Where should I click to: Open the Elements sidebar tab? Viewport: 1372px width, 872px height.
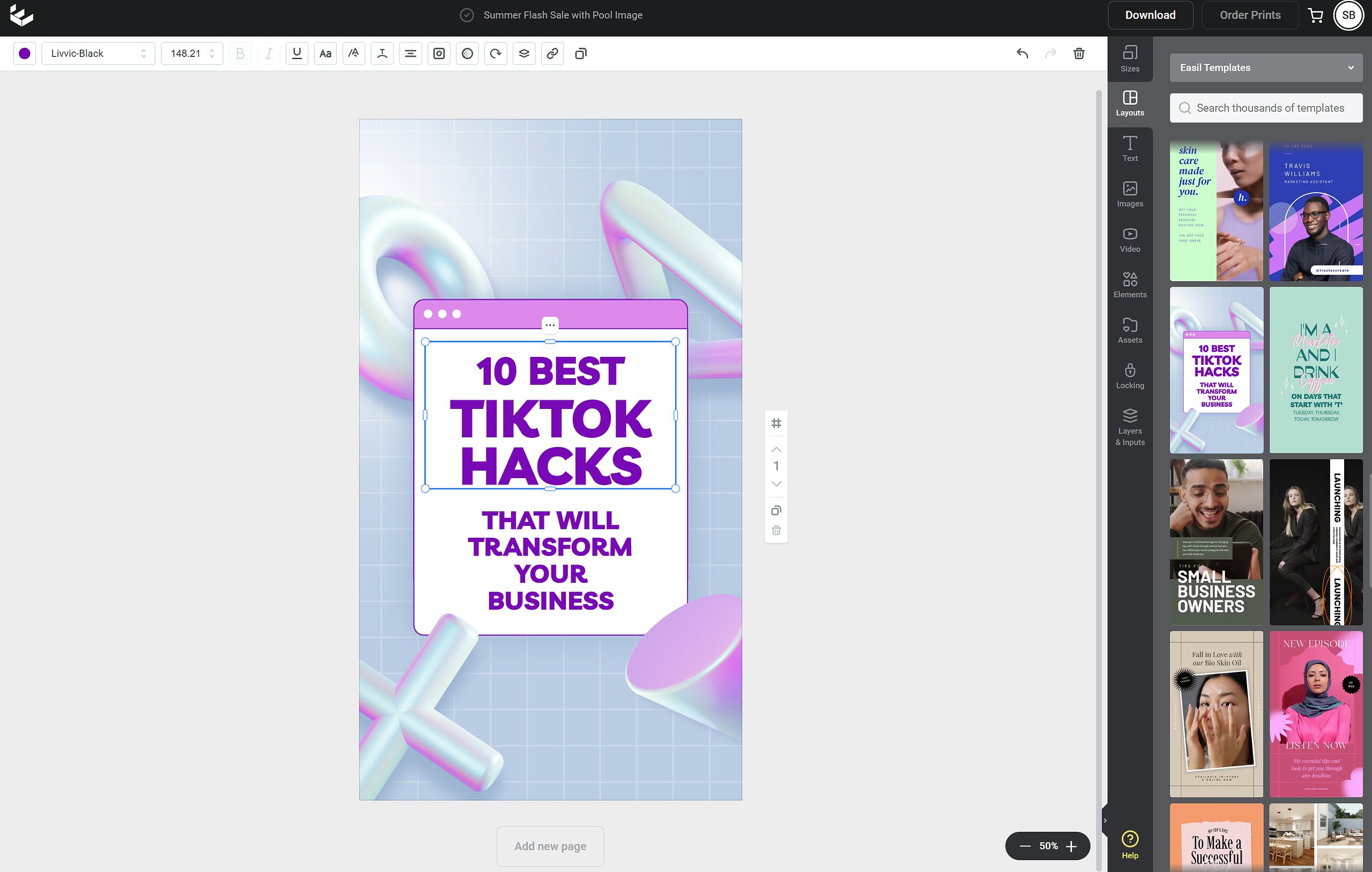tap(1129, 285)
